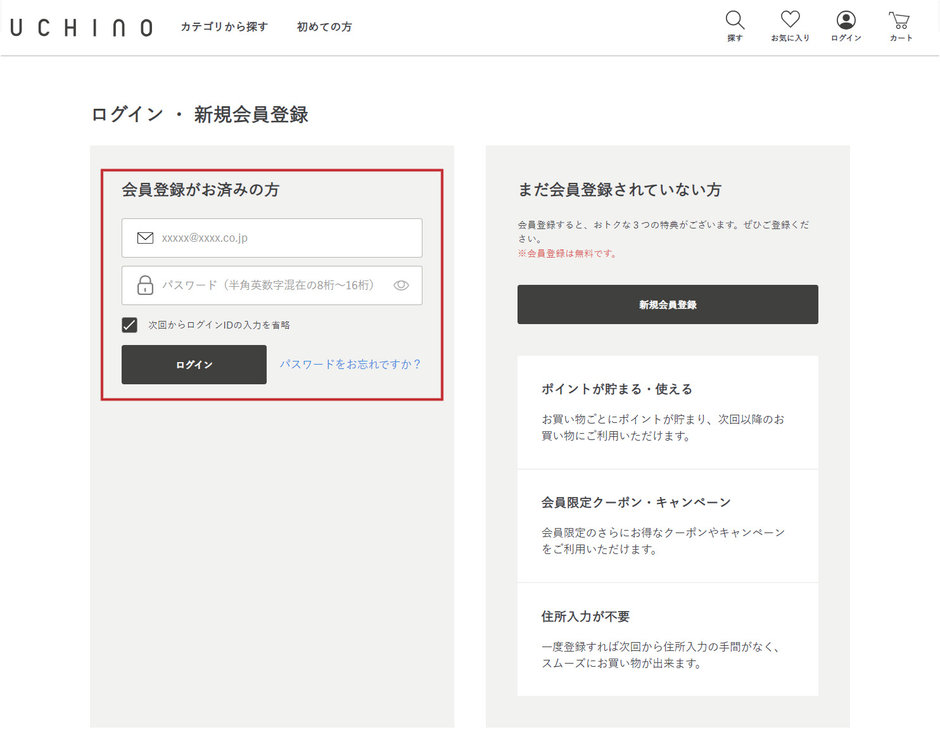
Task: Select the ログイン person icon
Action: (x=845, y=19)
